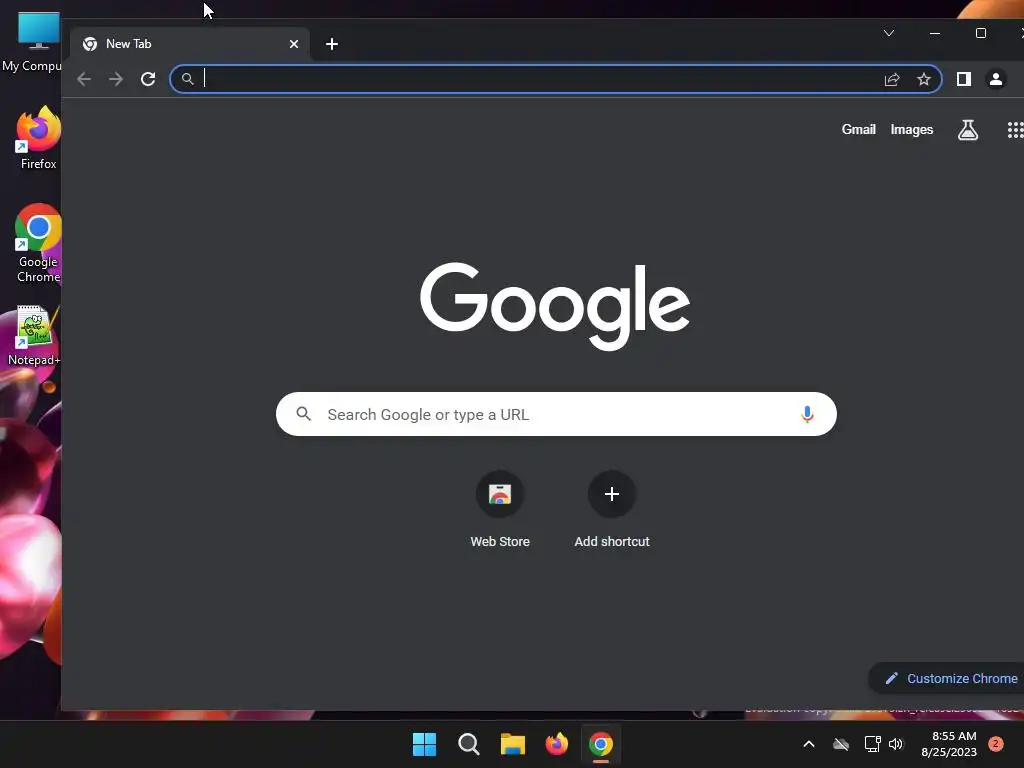This screenshot has width=1024, height=768.
Task: Click the browser forward arrow
Action: tap(116, 79)
